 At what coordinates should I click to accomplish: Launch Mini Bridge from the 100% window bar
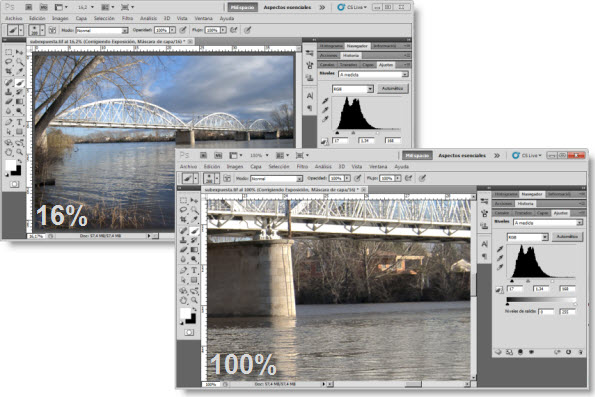coord(218,155)
